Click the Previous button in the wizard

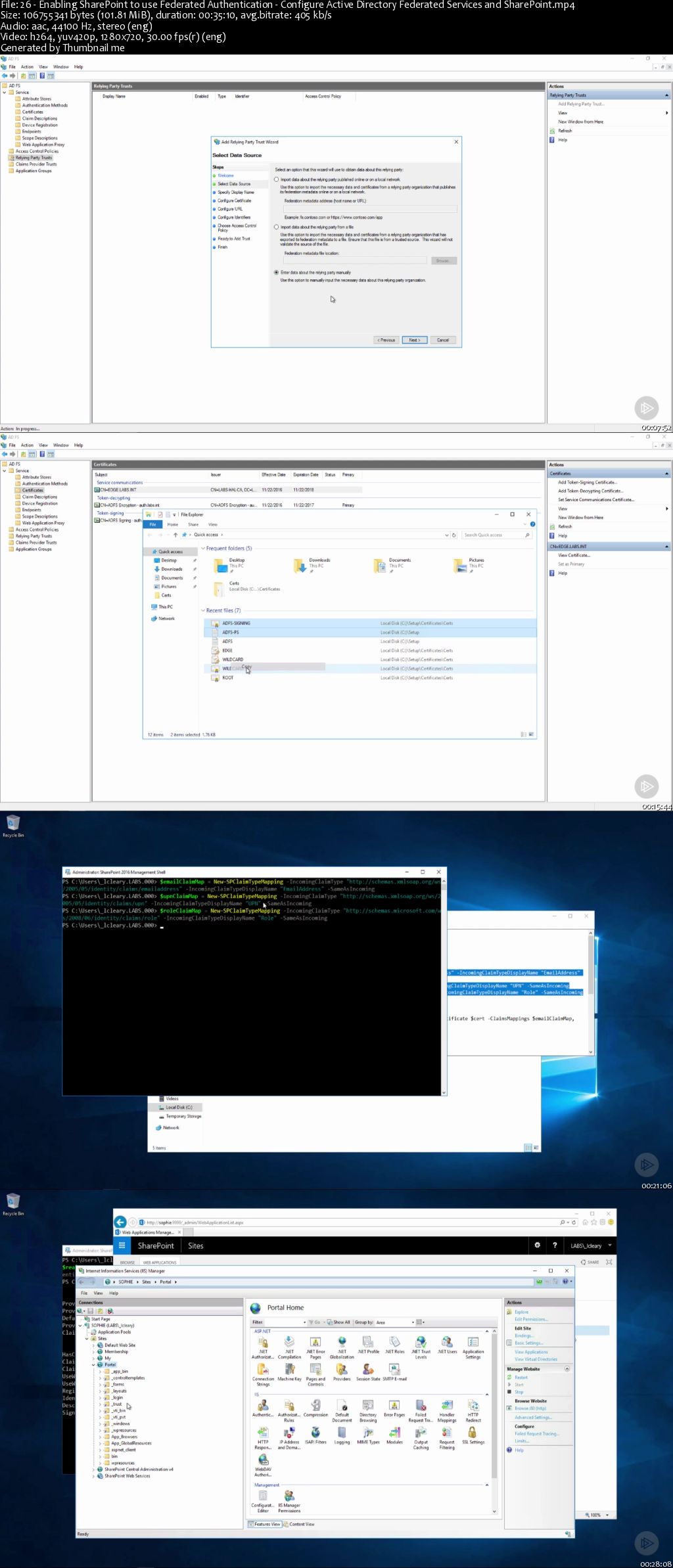coord(386,340)
